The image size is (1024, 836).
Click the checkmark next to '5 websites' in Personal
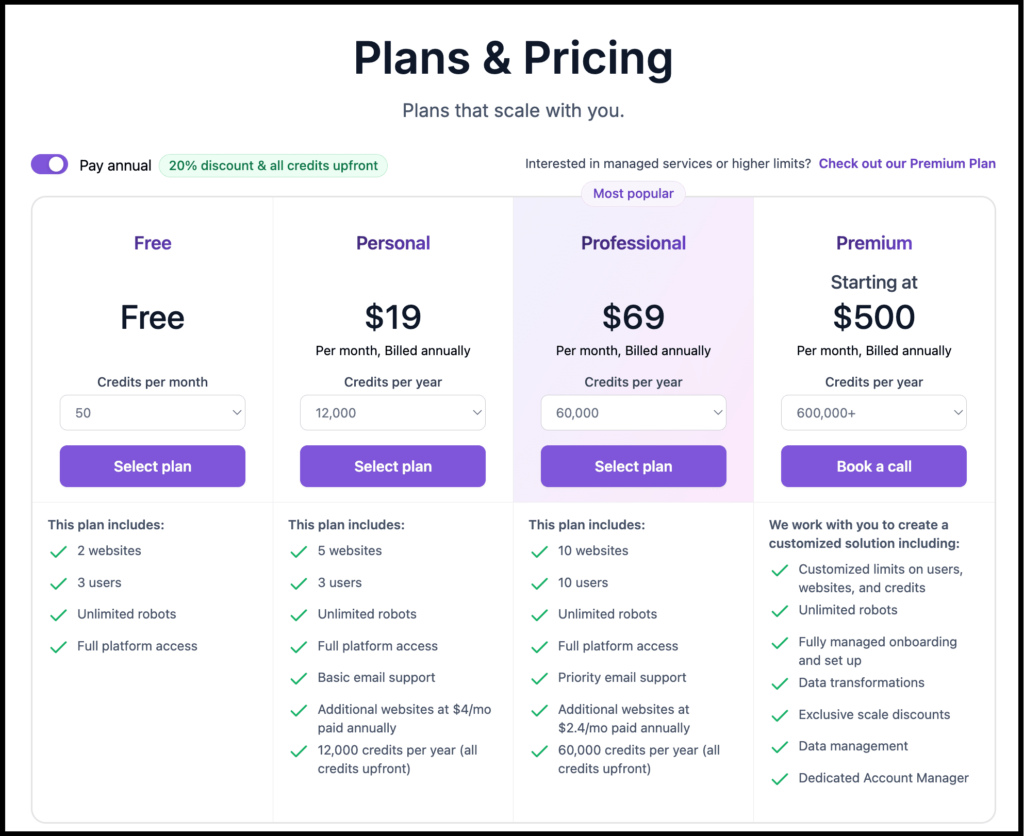pos(299,550)
